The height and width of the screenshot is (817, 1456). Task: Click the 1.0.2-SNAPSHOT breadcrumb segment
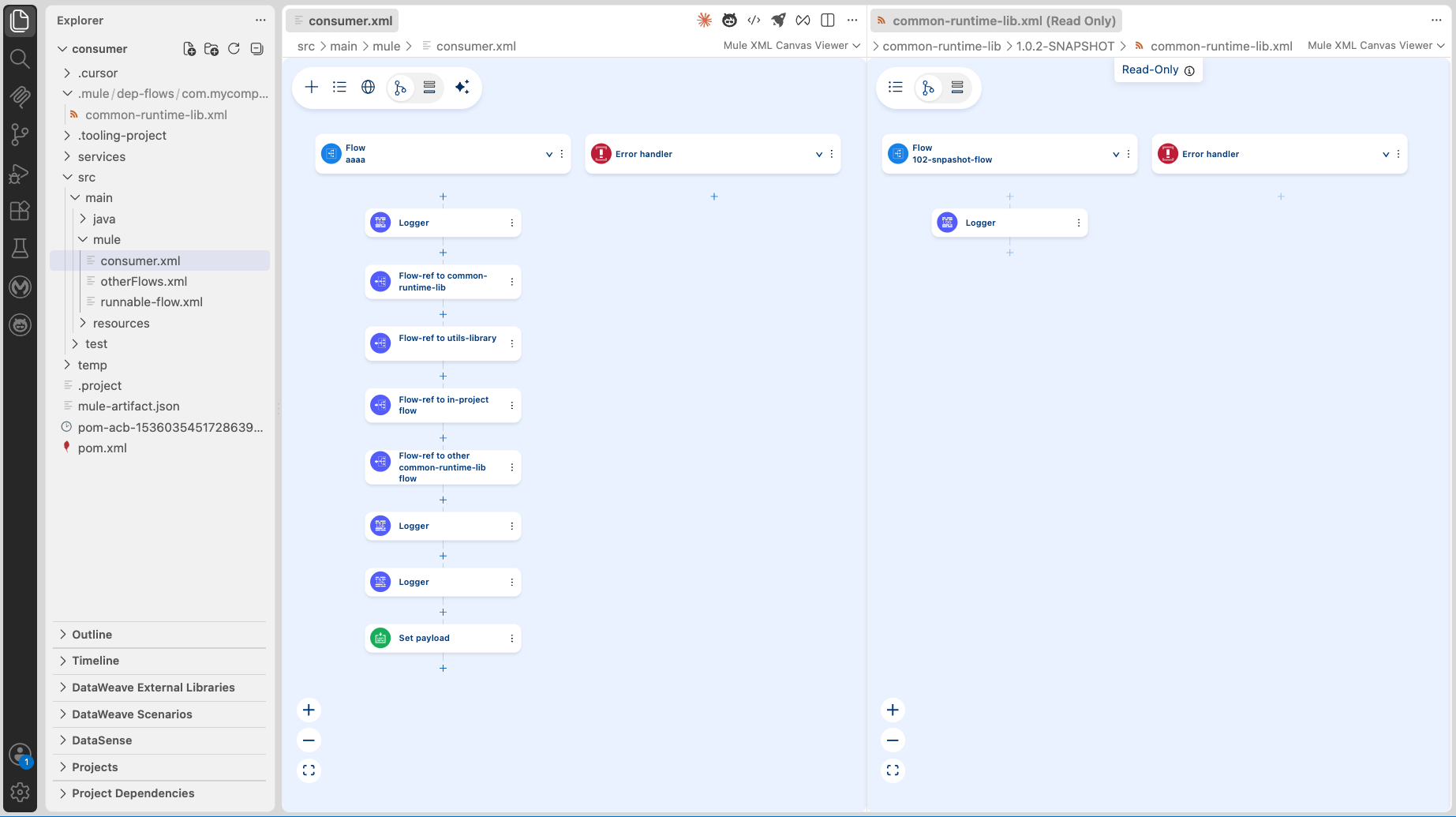1065,47
